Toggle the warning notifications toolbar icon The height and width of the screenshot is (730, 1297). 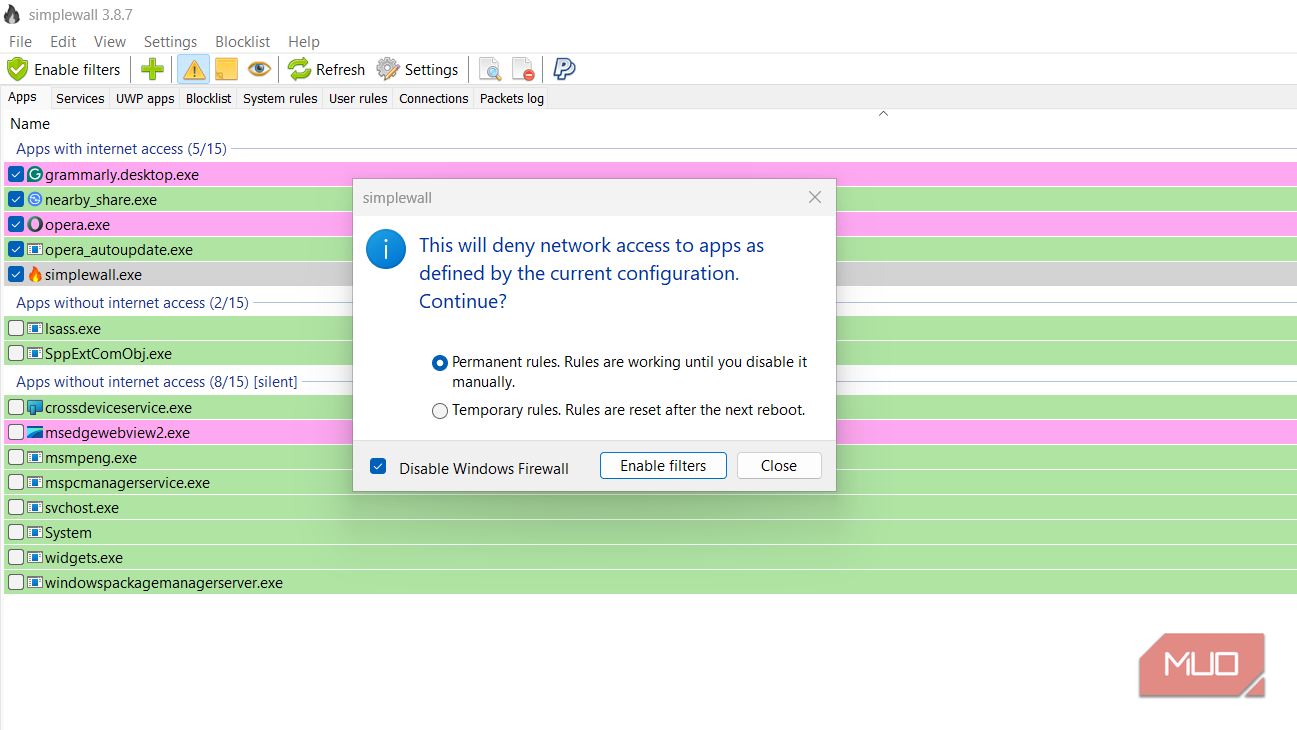tap(194, 69)
